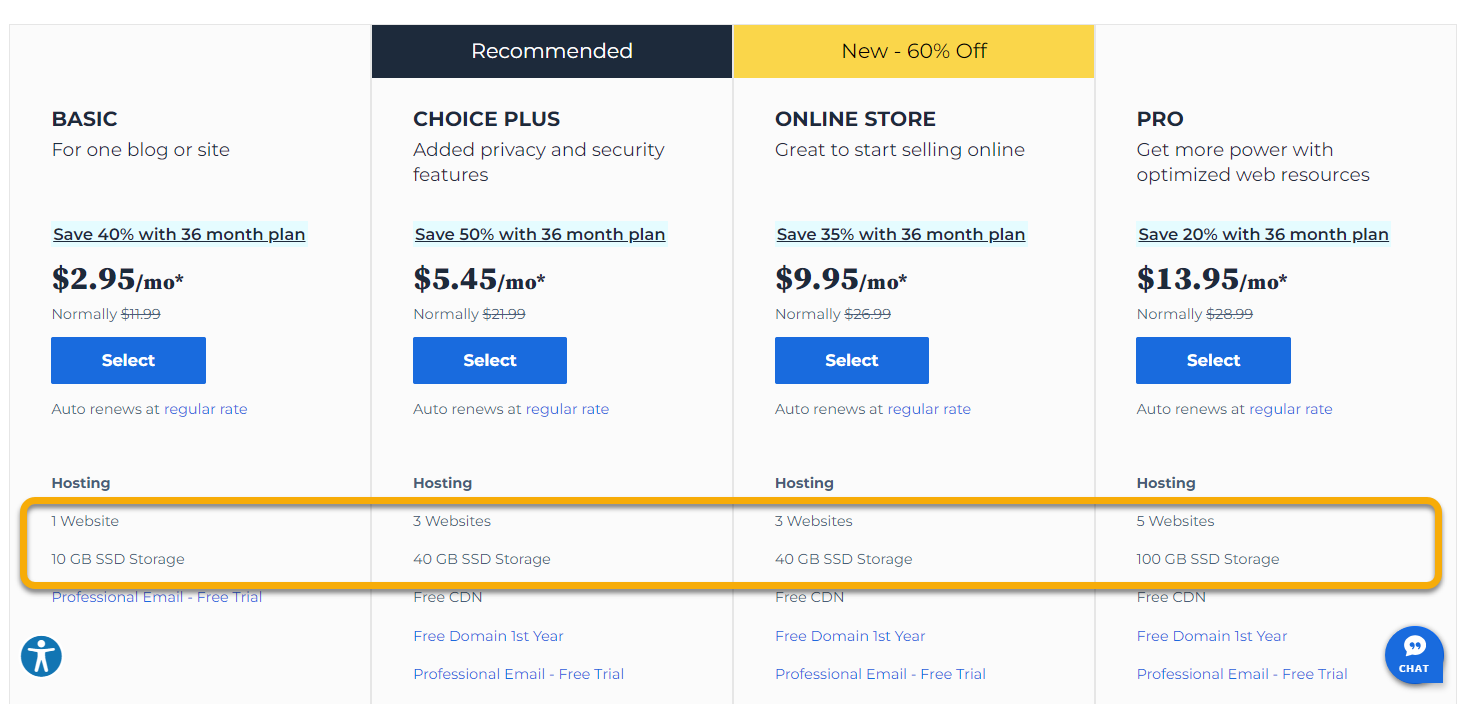This screenshot has height=704, width=1466.
Task: Open Free Domain 1st Year under PRO
Action: 1211,635
